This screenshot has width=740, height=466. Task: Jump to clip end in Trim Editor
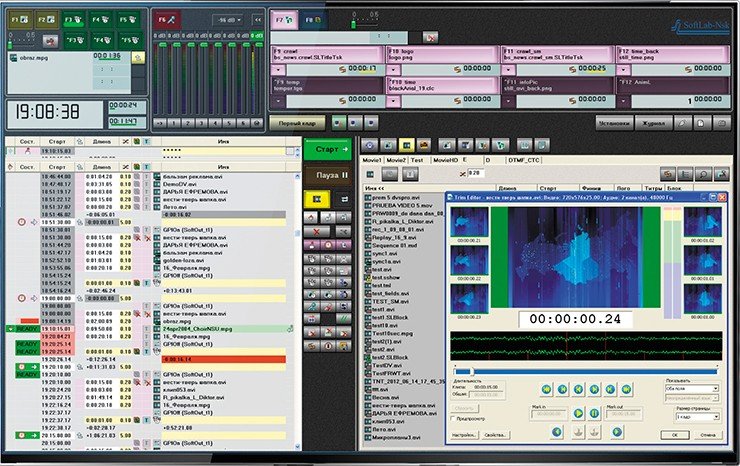point(626,390)
